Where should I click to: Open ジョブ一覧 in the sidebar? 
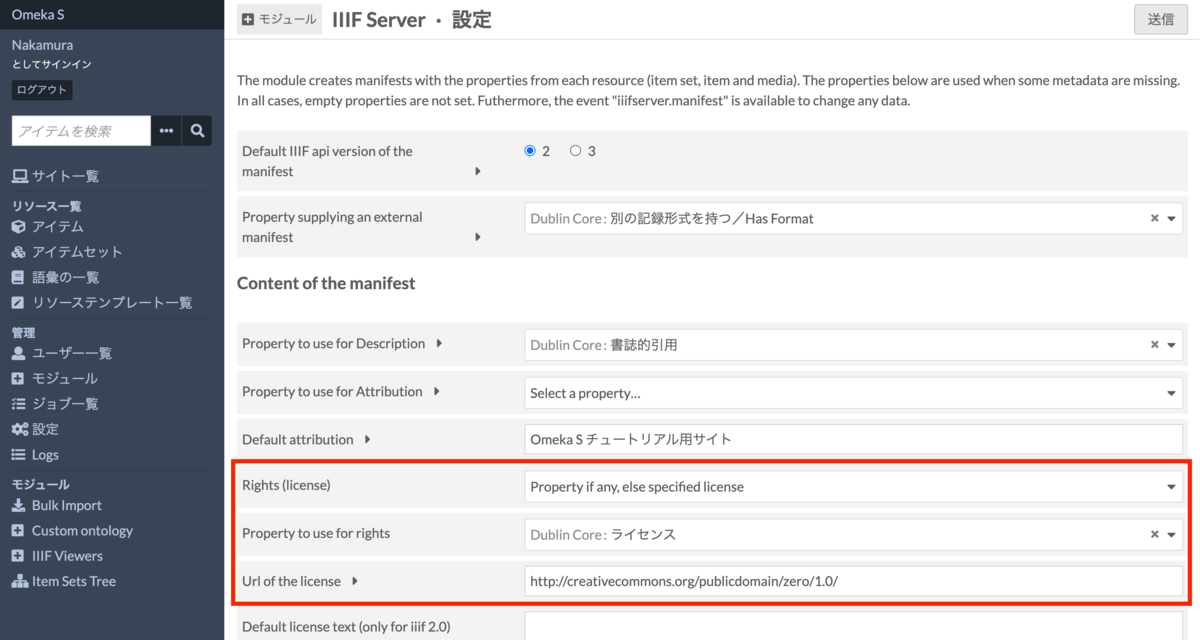[x=65, y=404]
